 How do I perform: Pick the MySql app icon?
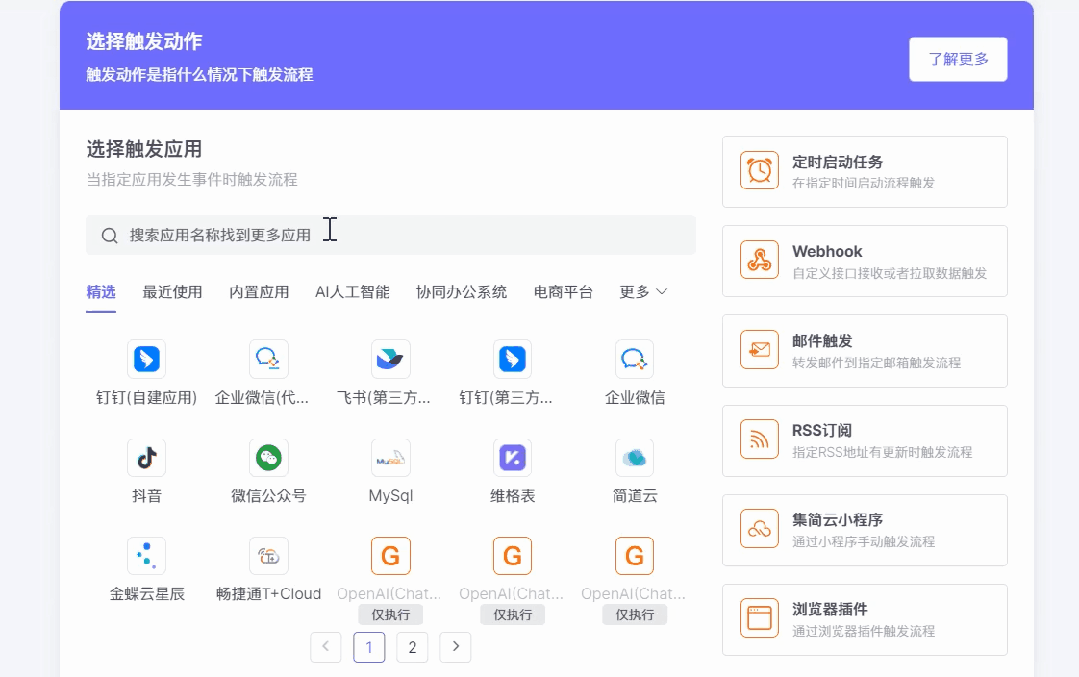click(390, 458)
